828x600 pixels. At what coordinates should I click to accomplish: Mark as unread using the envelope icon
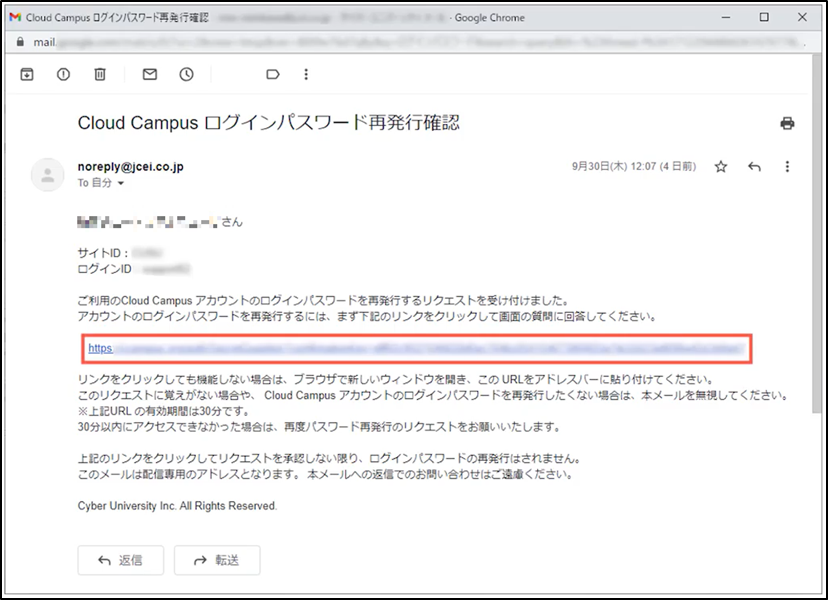(150, 74)
